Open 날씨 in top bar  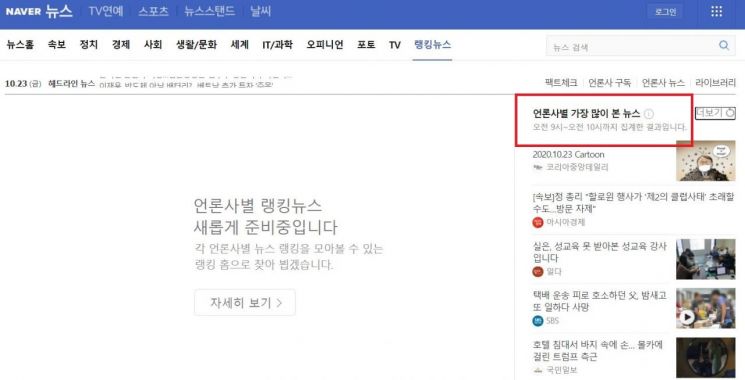tap(260, 11)
